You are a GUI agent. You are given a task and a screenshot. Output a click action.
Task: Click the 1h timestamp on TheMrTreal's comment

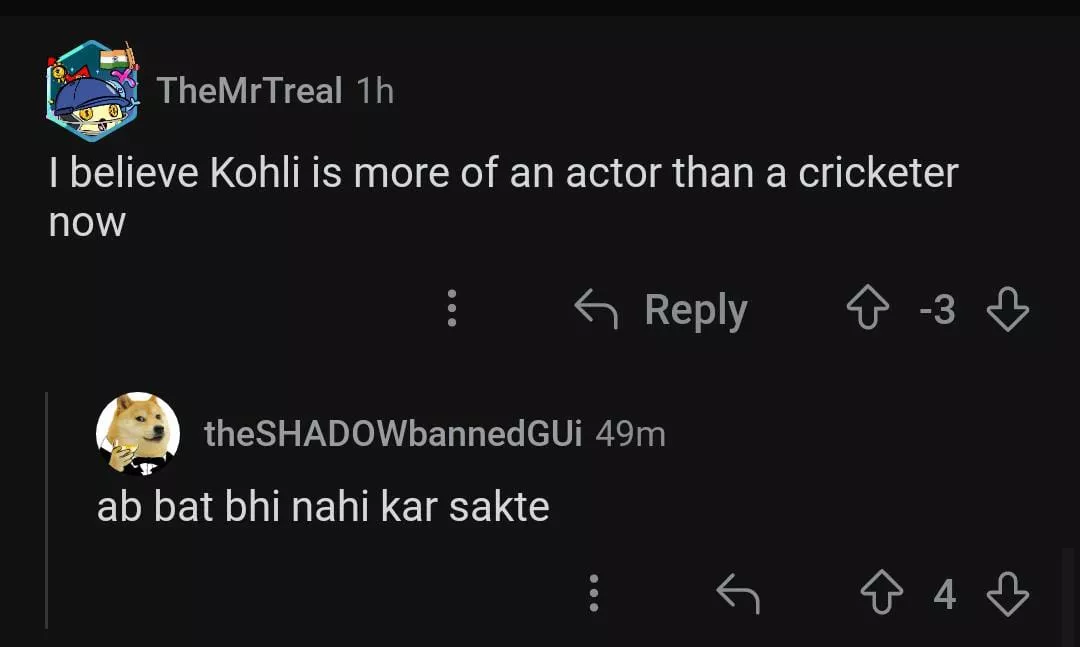(376, 91)
